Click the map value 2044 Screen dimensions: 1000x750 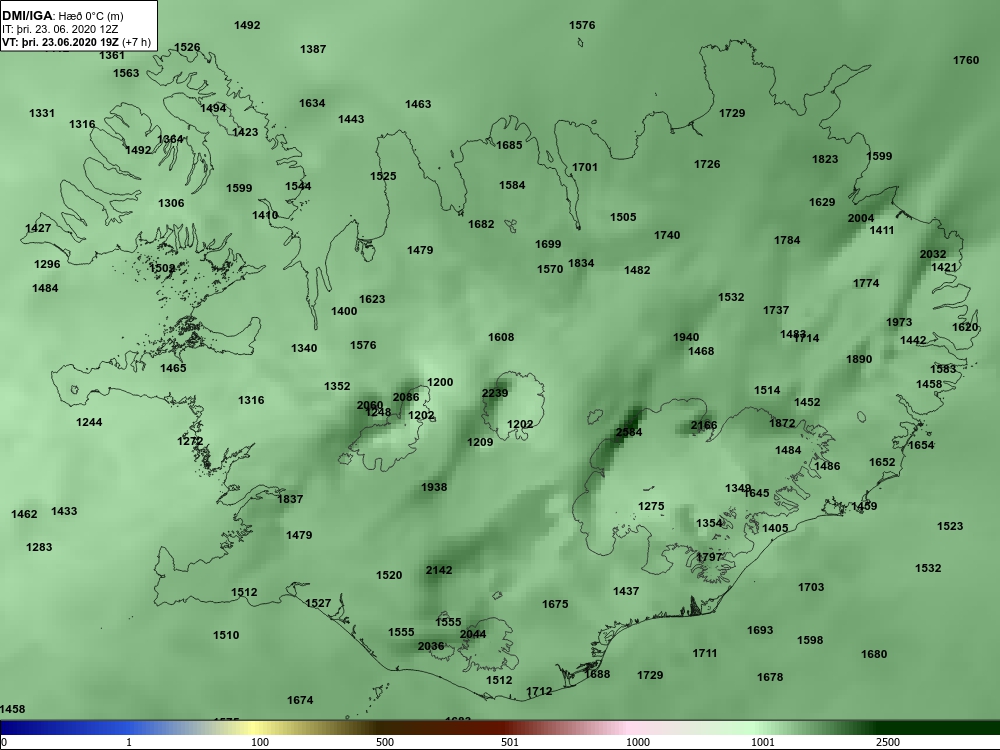point(473,634)
